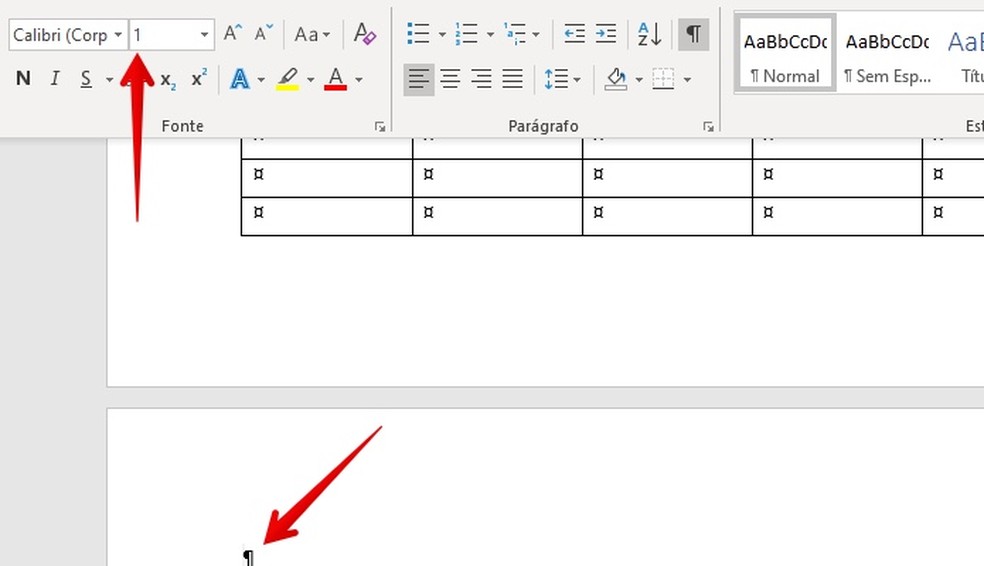Insert bulleted list

click(418, 34)
